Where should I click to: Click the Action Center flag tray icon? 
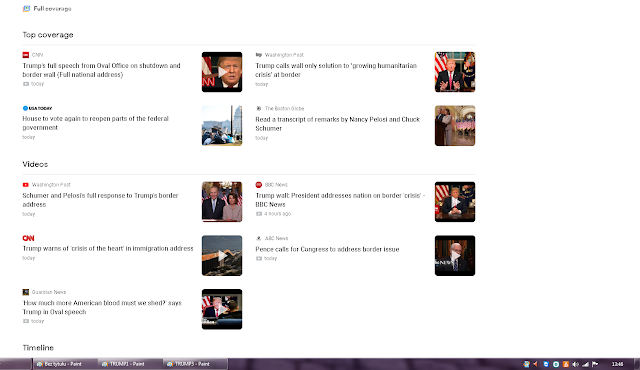pos(595,364)
